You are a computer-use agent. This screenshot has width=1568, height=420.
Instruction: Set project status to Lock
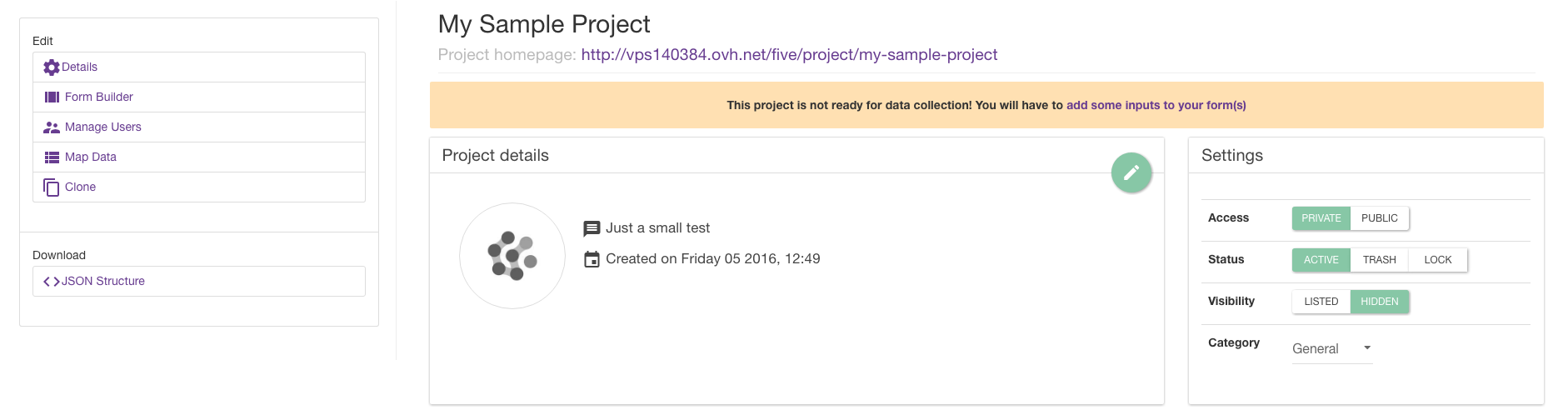[1438, 260]
